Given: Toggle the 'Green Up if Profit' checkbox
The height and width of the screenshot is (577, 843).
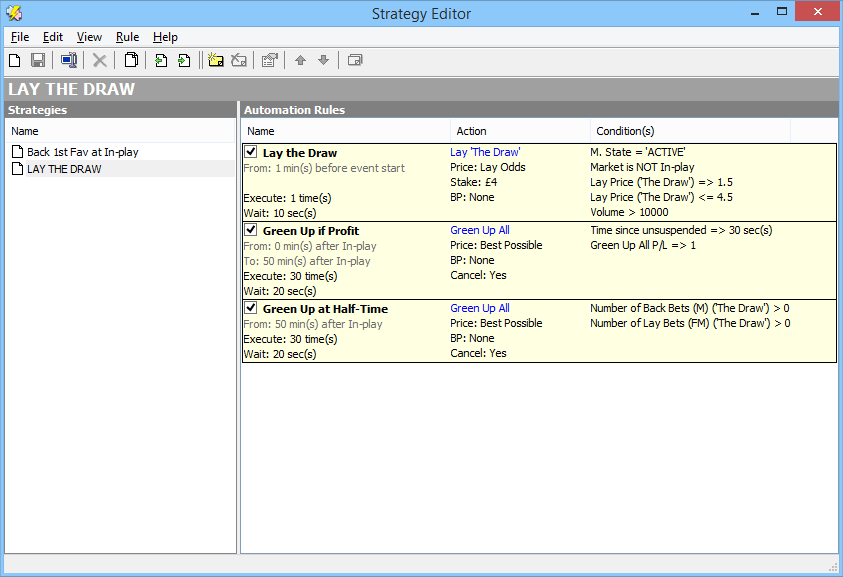Looking at the screenshot, I should pos(251,231).
